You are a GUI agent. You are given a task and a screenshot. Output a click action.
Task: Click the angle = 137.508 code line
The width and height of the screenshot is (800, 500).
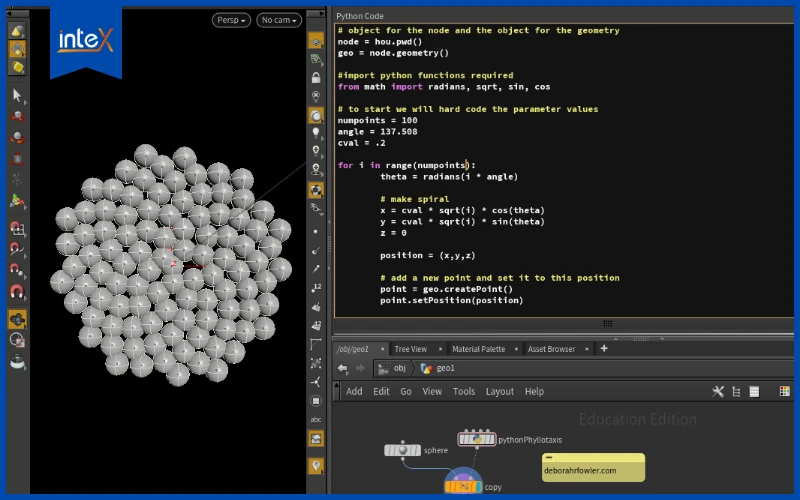click(378, 132)
